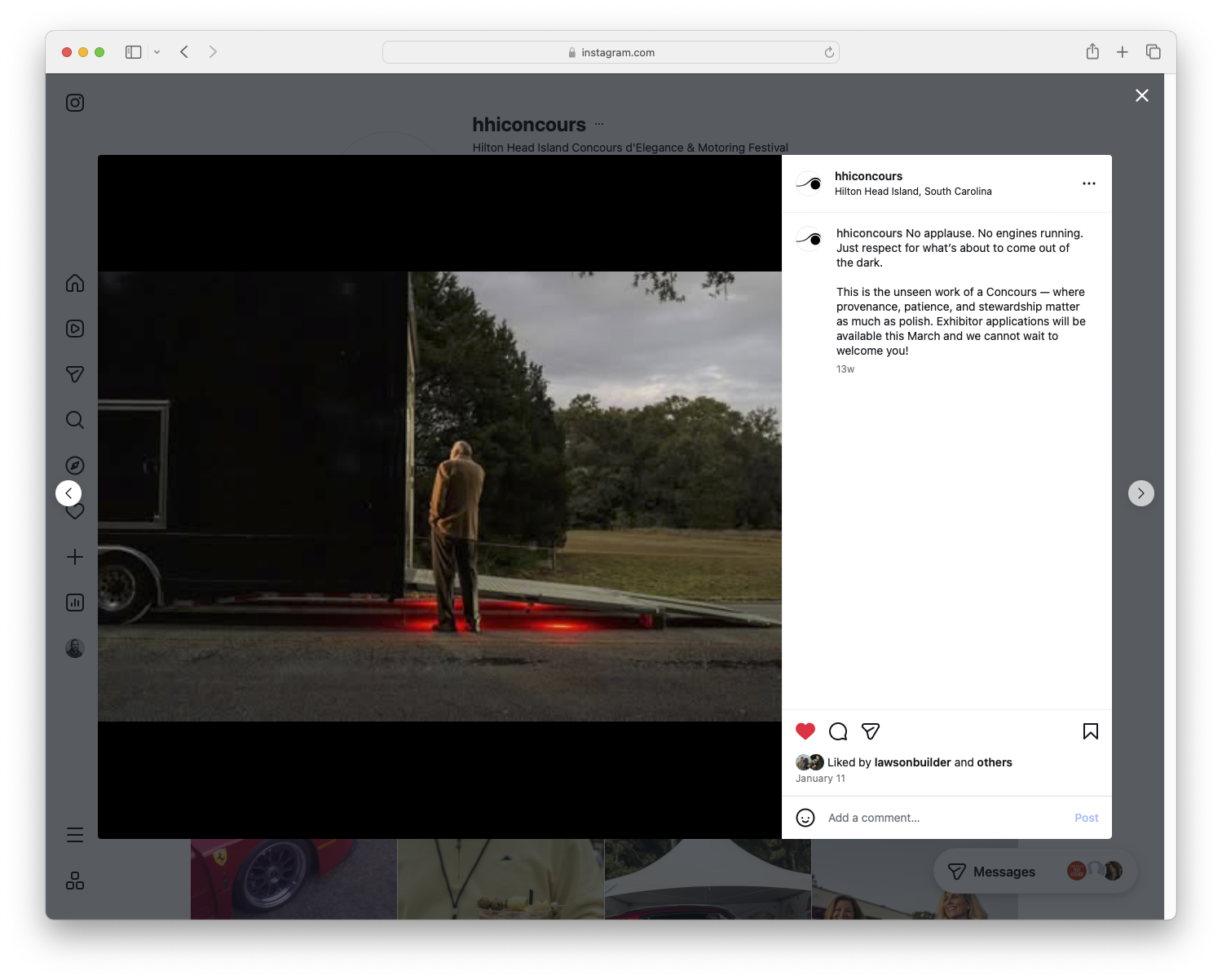Open Instagram Direct messages from the sidebar
The height and width of the screenshot is (980, 1222).
[x=74, y=374]
